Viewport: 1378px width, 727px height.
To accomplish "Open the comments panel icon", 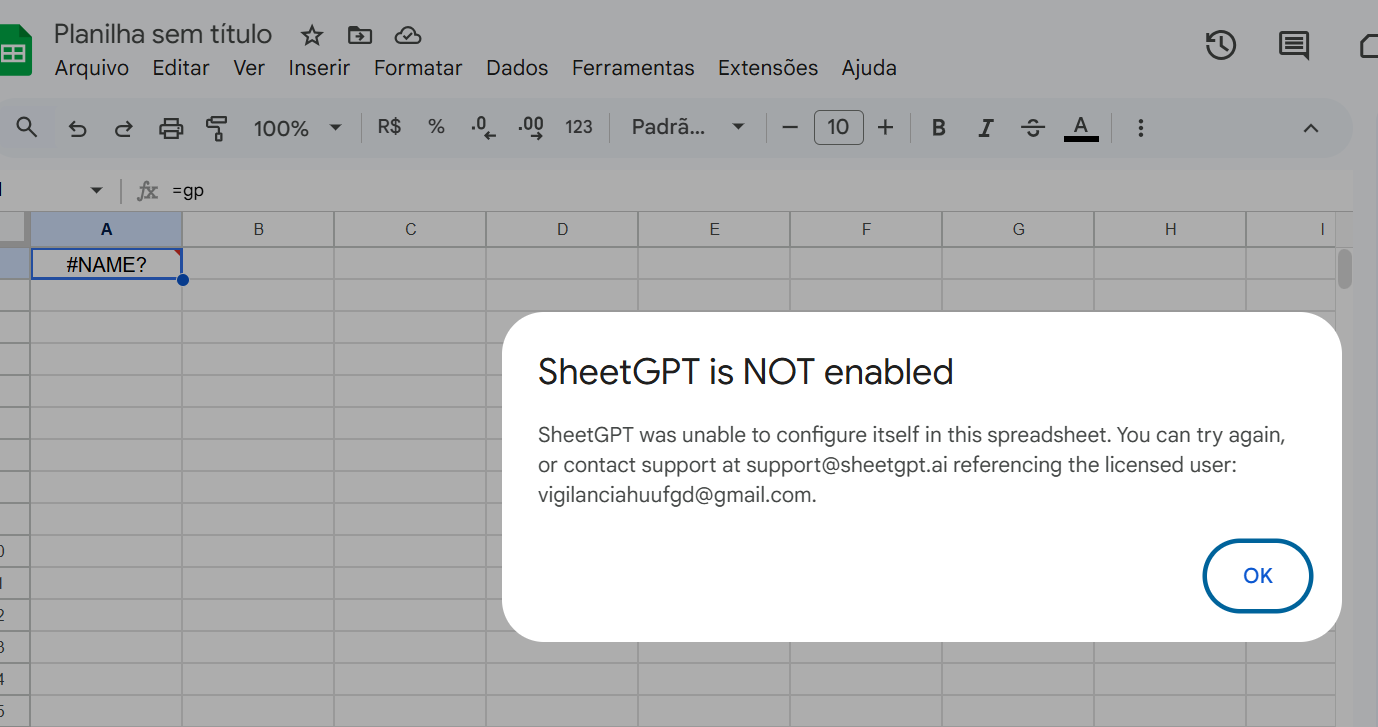I will point(1293,45).
